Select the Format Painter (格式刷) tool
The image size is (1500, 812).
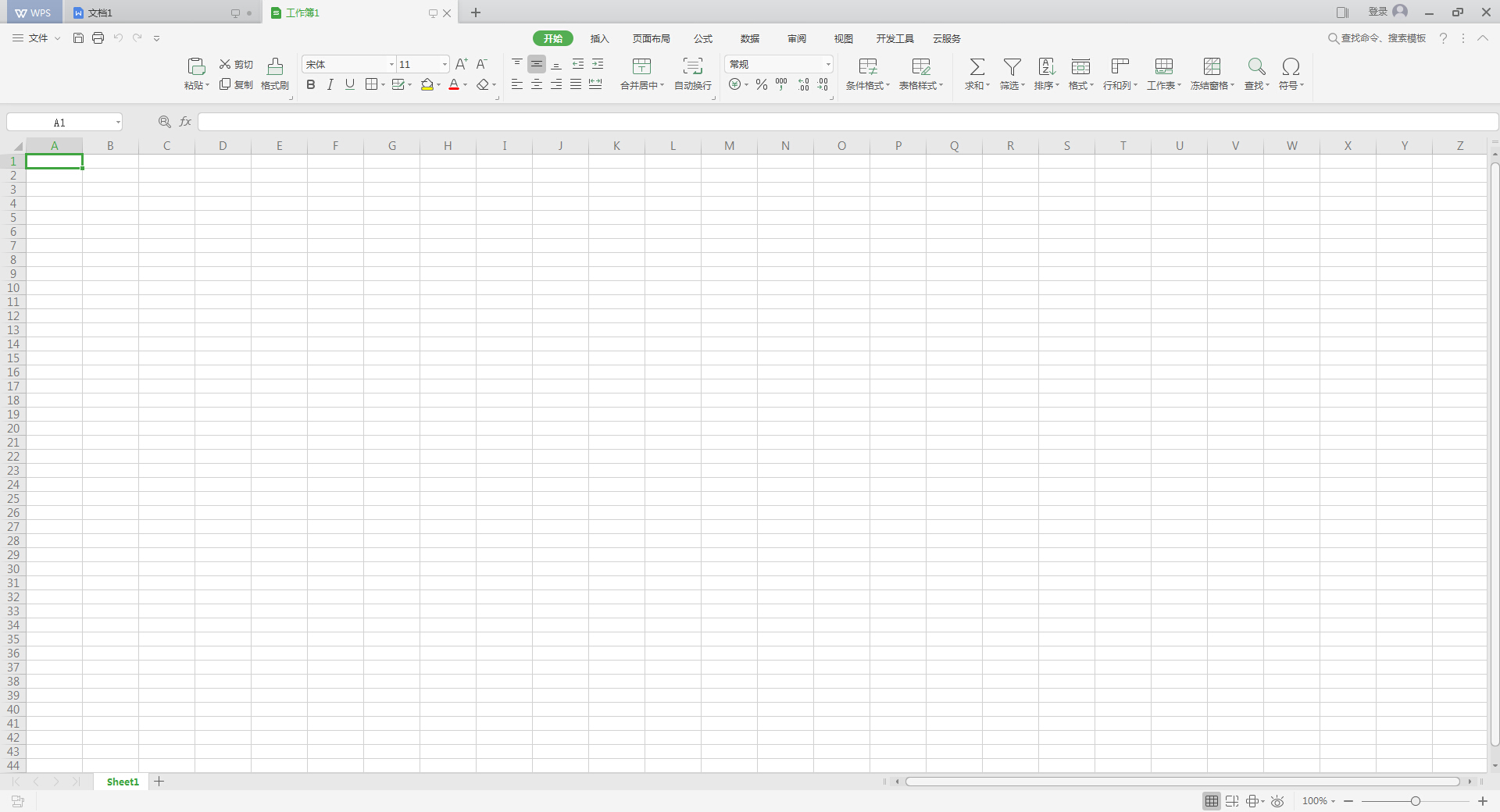pos(275,73)
